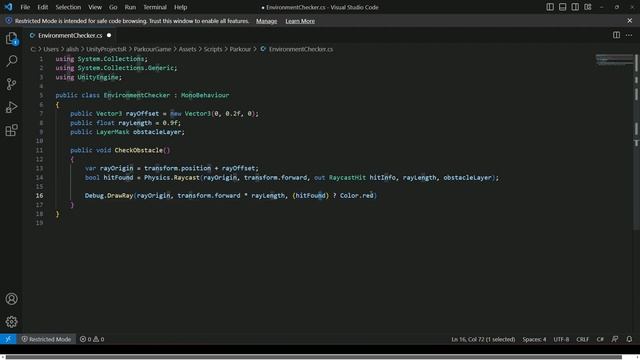
Task: Click the feedback icon in status bar
Action: point(615,339)
